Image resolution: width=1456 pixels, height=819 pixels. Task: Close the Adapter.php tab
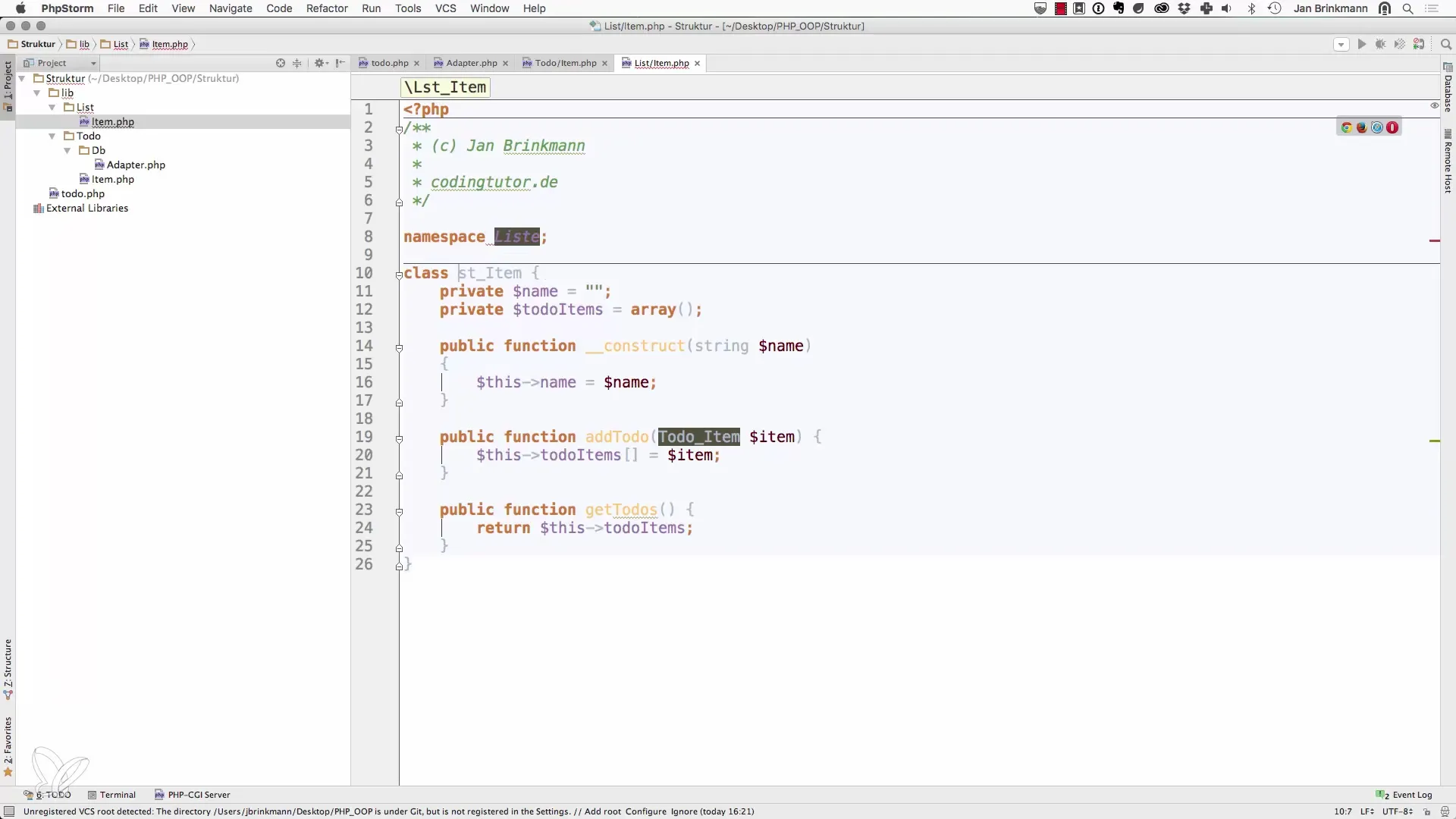pos(505,63)
